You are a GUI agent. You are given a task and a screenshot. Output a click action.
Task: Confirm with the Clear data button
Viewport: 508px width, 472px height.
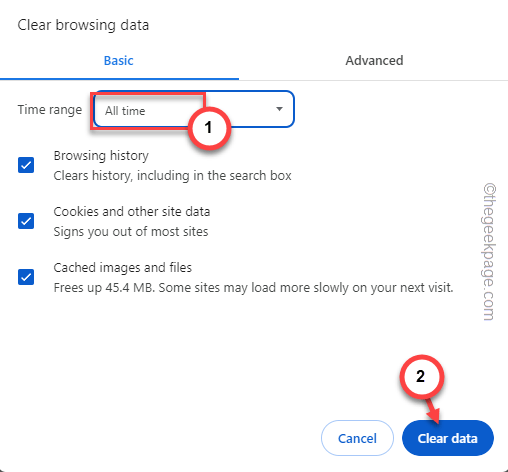click(x=448, y=438)
